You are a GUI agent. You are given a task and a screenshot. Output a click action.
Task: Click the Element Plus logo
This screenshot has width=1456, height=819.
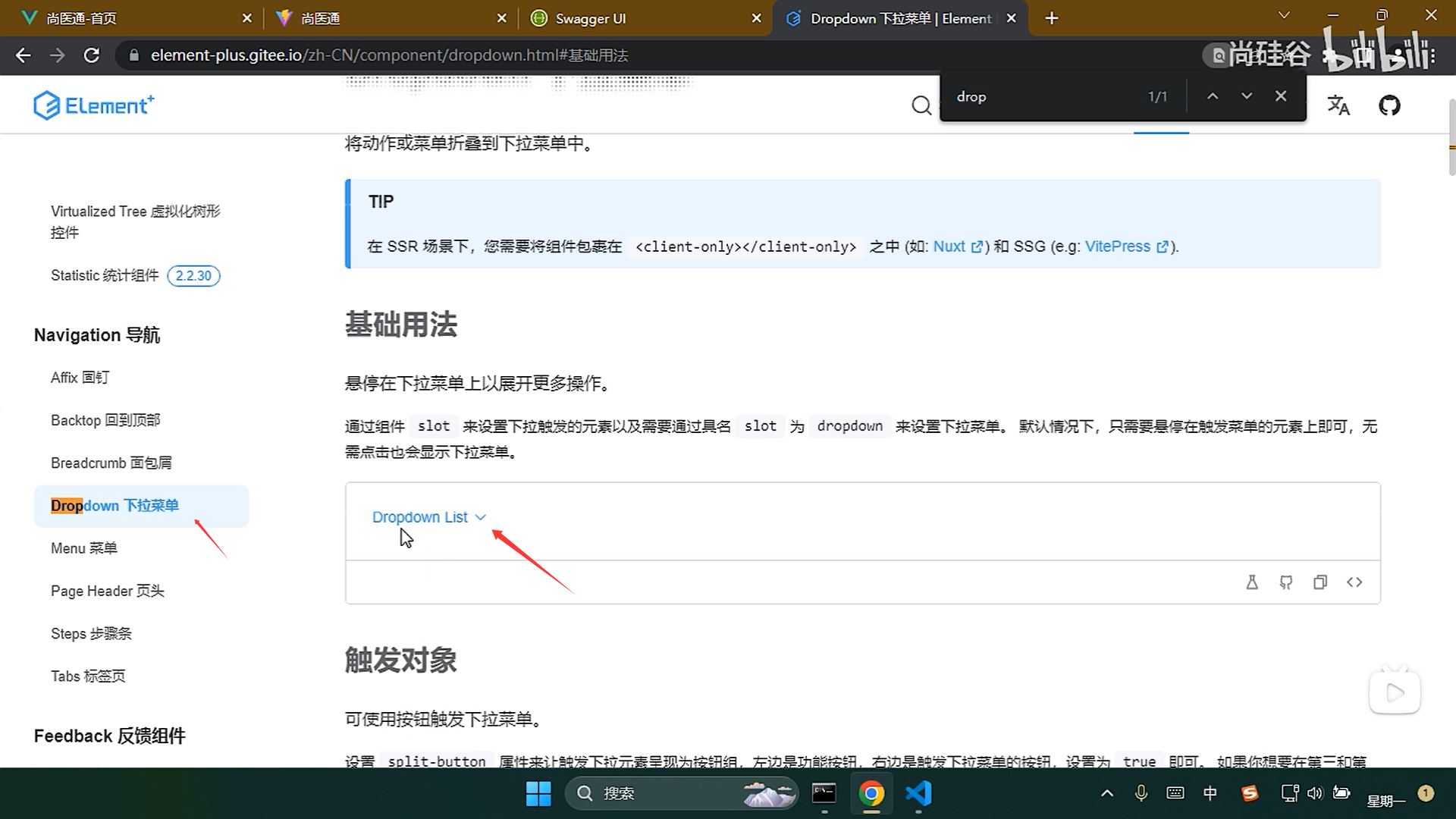click(93, 105)
